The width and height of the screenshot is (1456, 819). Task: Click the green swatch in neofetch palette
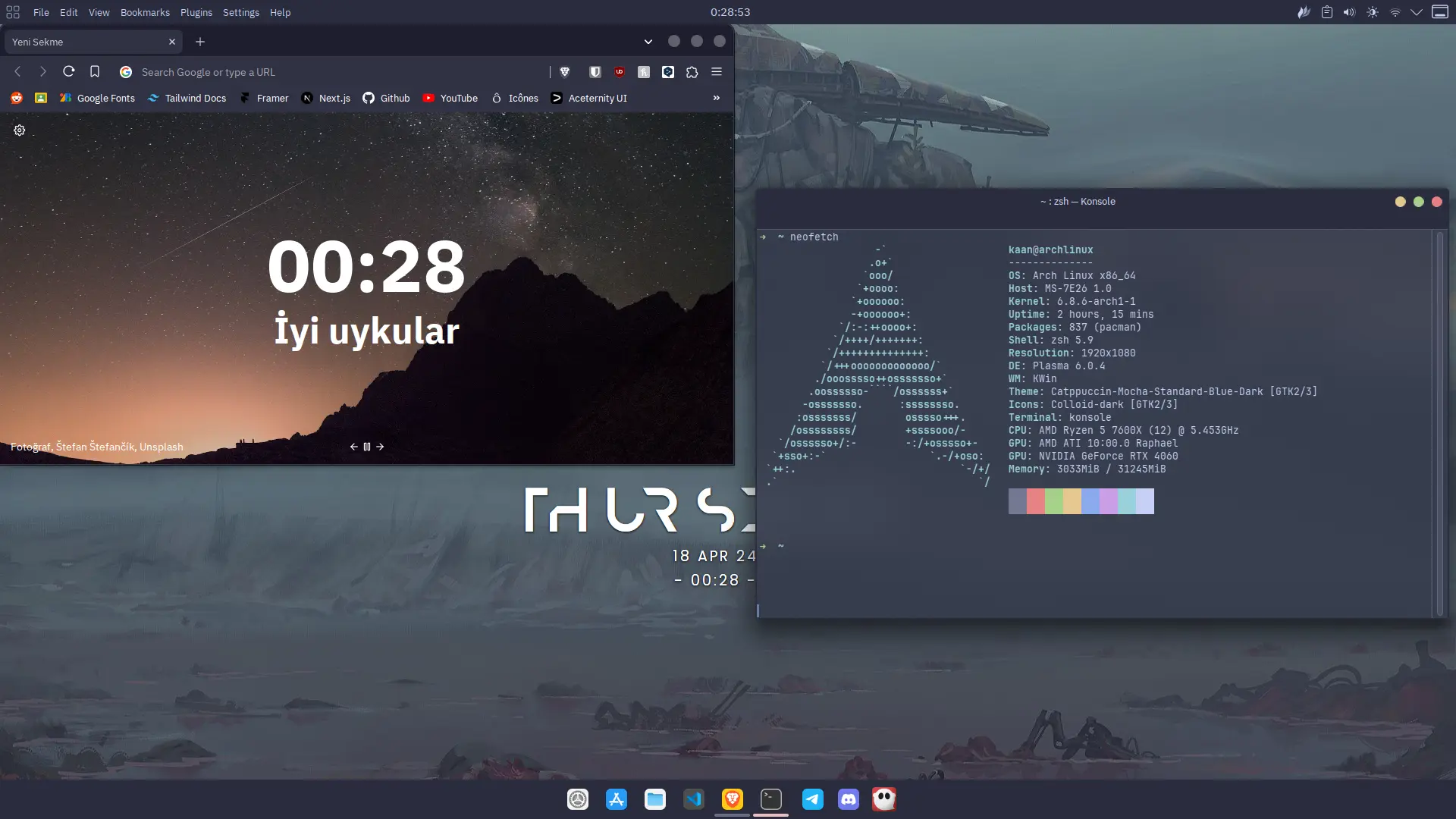[x=1054, y=501]
